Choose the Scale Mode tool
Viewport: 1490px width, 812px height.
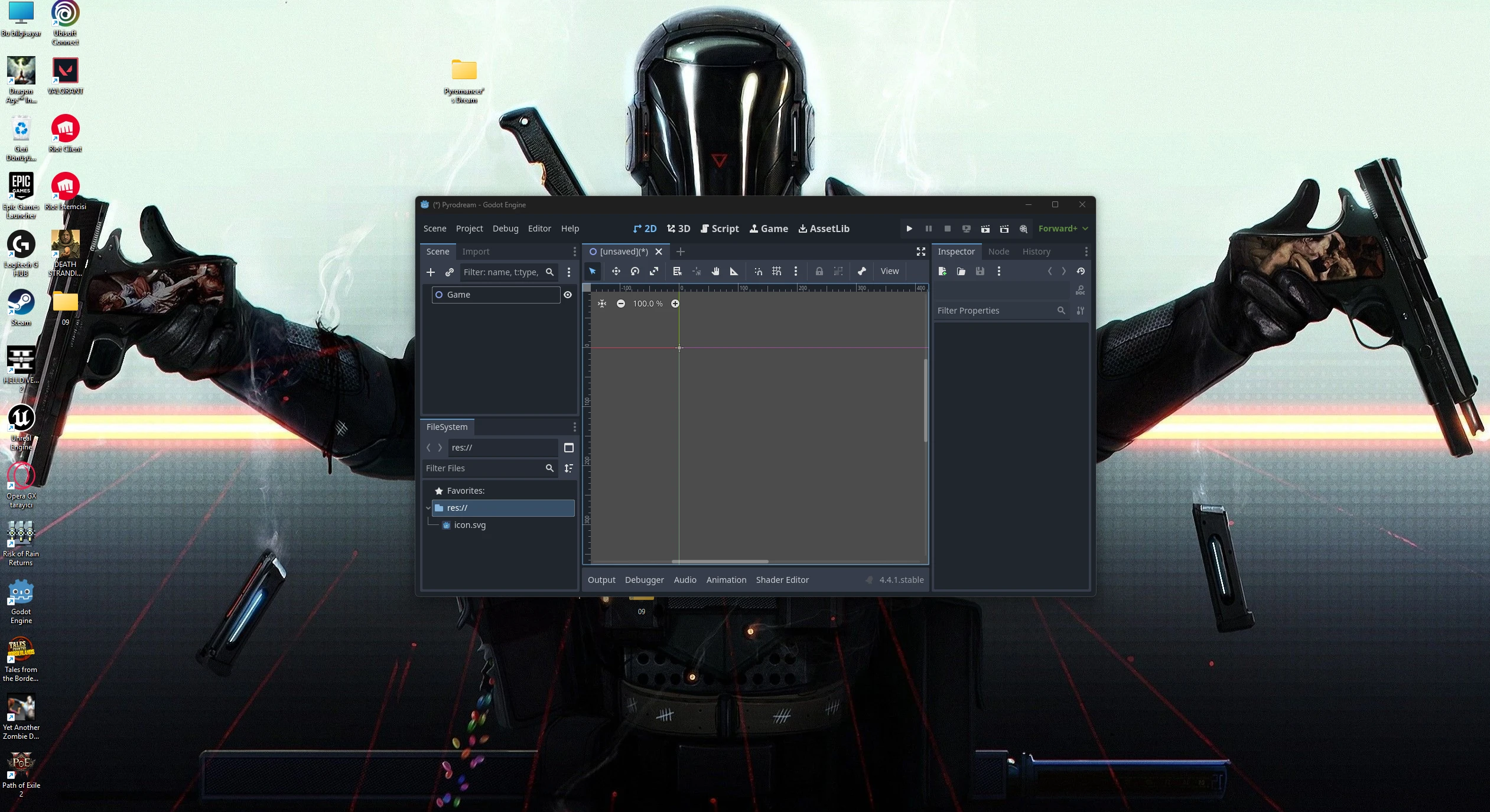click(654, 271)
